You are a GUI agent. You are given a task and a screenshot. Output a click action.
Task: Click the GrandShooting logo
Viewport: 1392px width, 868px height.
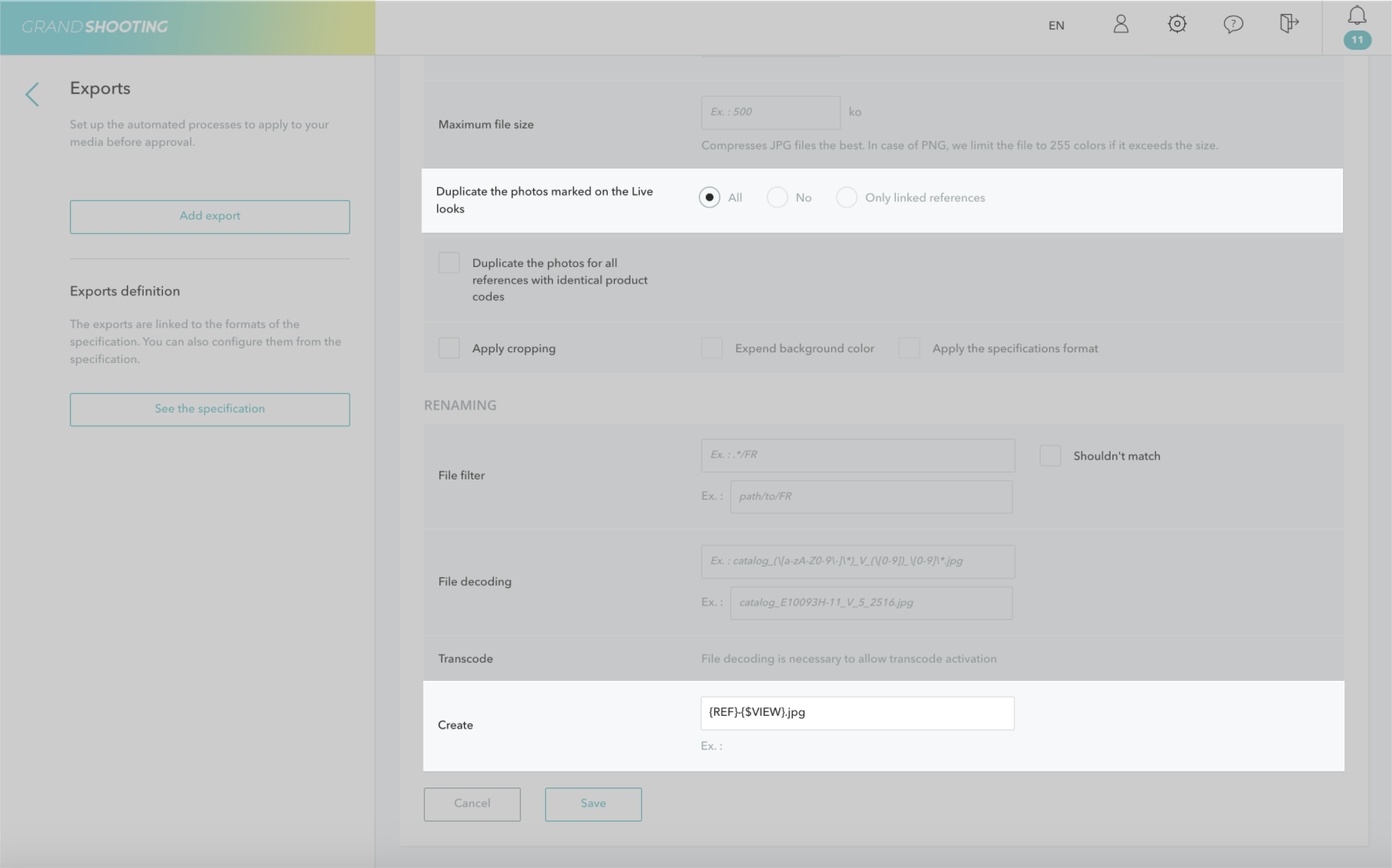(95, 27)
